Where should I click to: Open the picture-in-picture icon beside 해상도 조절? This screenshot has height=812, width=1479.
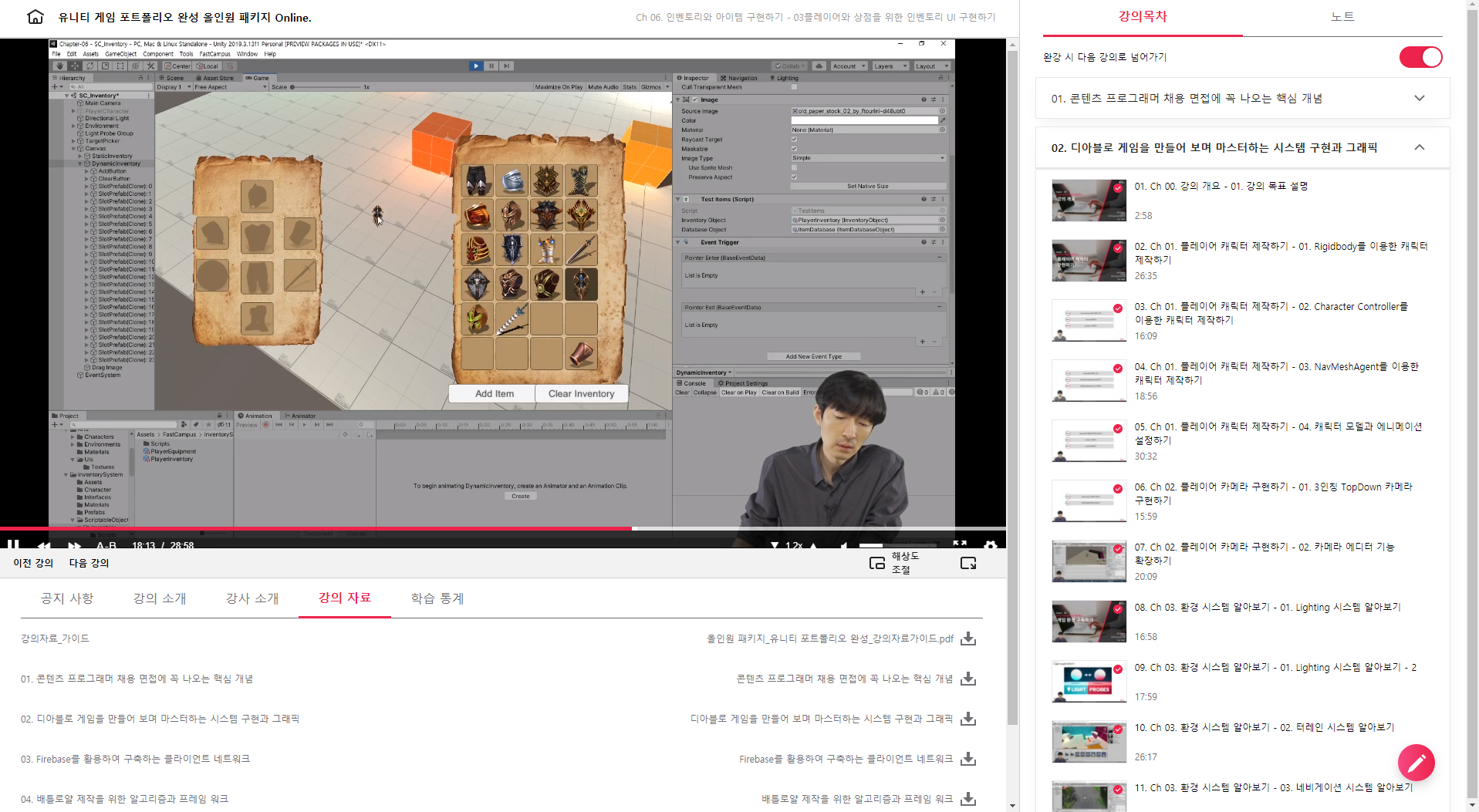coord(877,563)
